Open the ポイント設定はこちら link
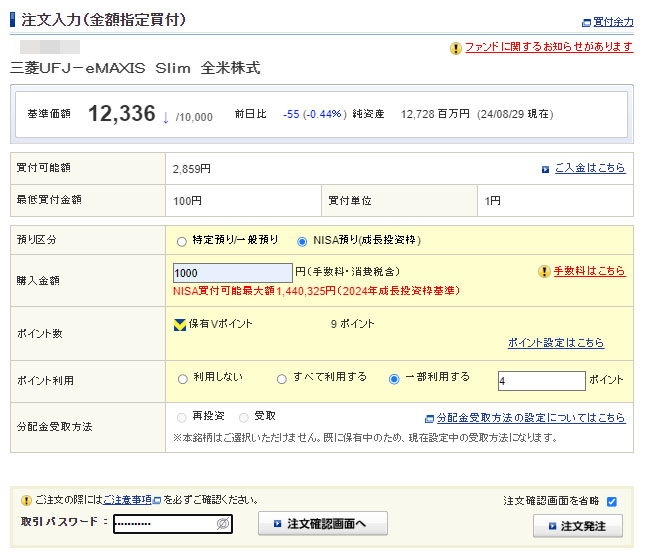645x559 pixels. click(555, 343)
